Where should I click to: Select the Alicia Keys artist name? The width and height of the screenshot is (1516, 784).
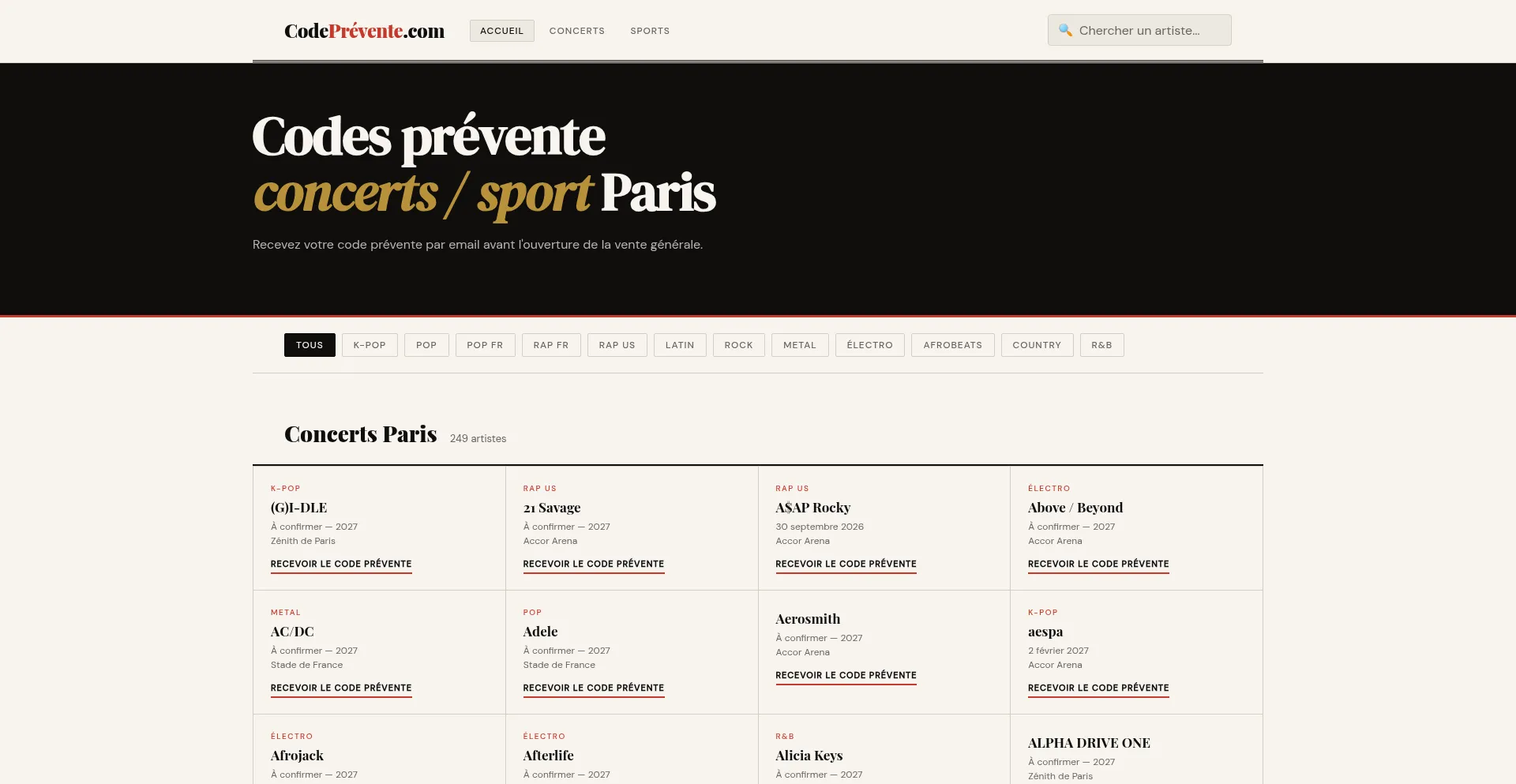809,756
